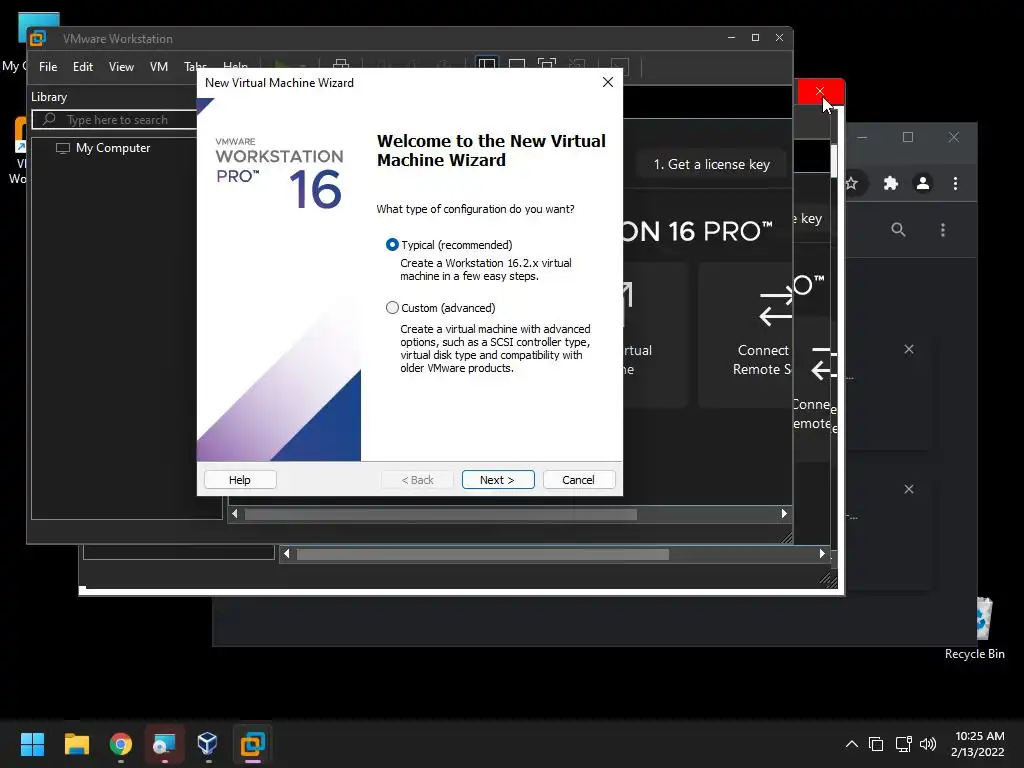Bookmark page with Chrome star icon
Image resolution: width=1024 pixels, height=768 pixels.
pos(852,184)
